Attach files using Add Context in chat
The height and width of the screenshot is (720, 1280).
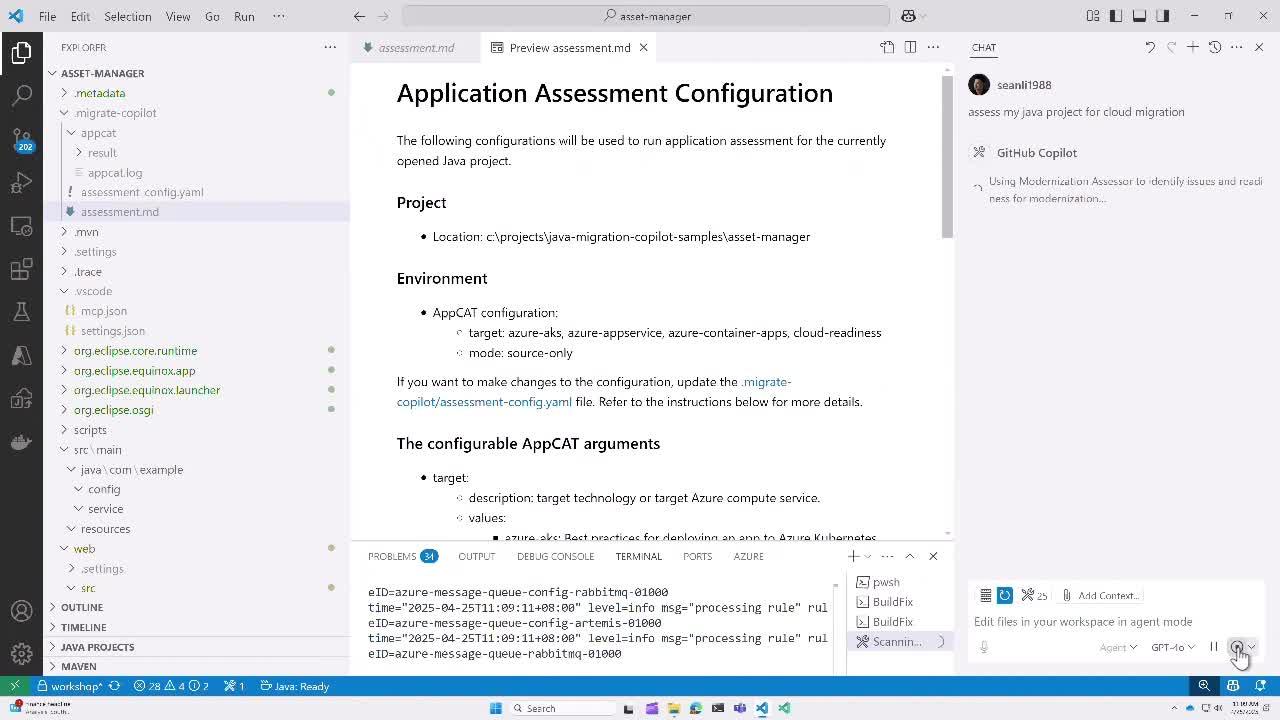coord(1101,595)
